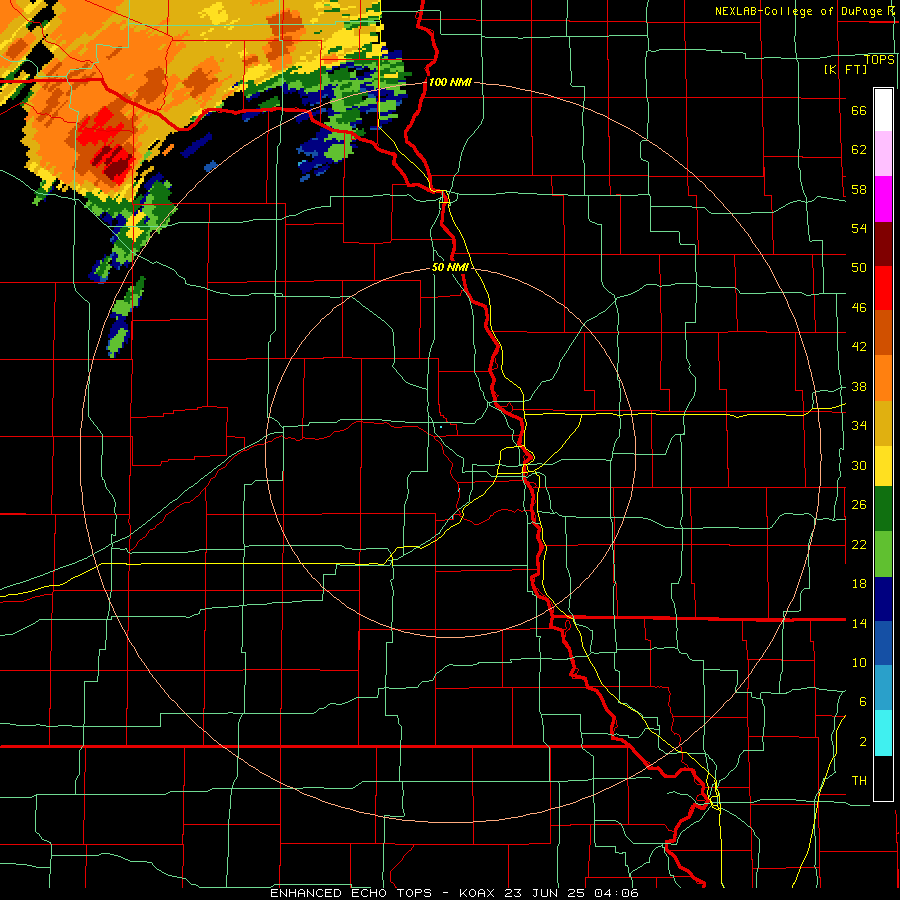Image resolution: width=900 pixels, height=900 pixels.
Task: Click the magenta 58 kft legend swatch
Action: pyautogui.click(x=883, y=199)
